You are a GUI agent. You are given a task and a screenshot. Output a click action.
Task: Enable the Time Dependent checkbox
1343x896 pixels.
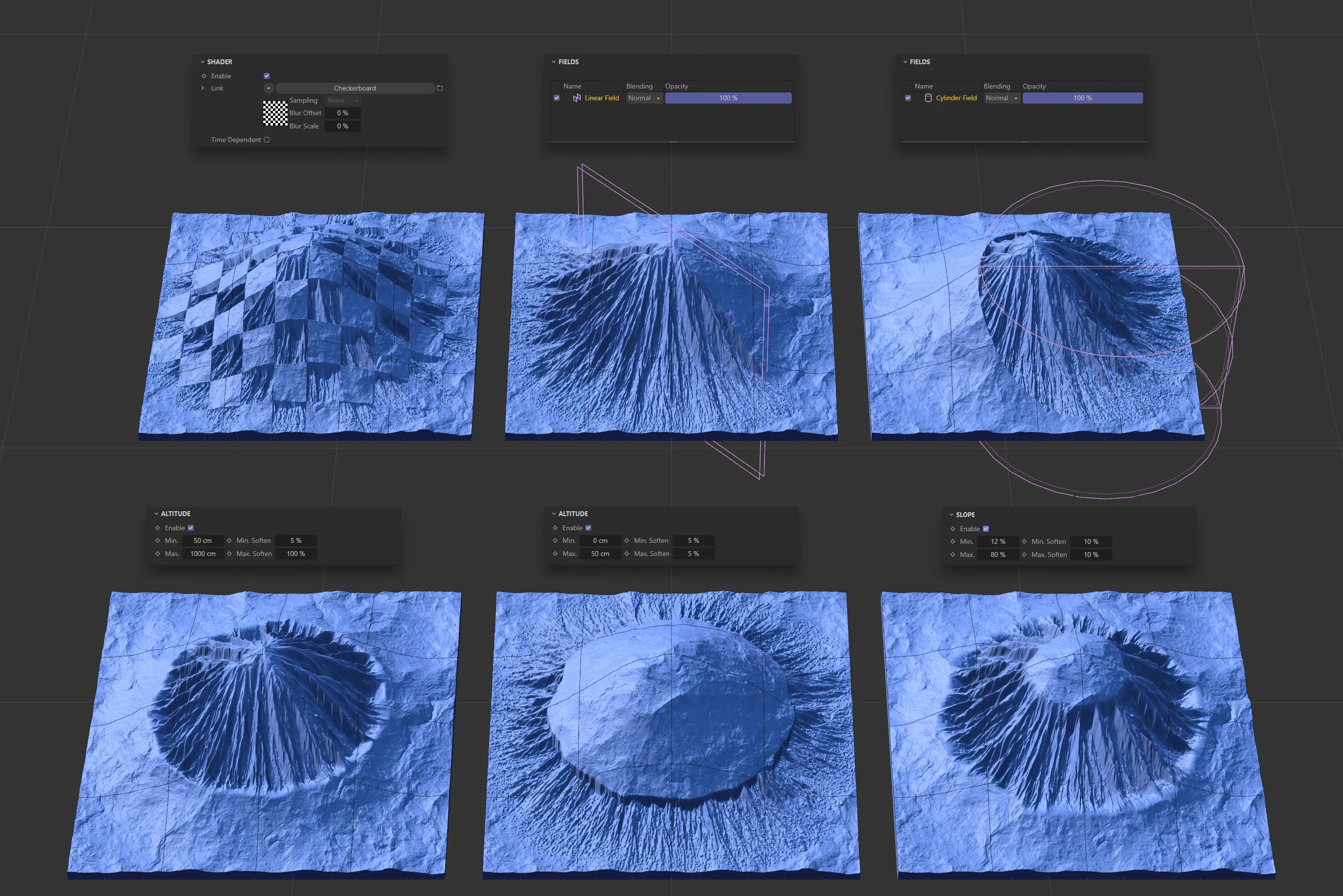coord(266,140)
